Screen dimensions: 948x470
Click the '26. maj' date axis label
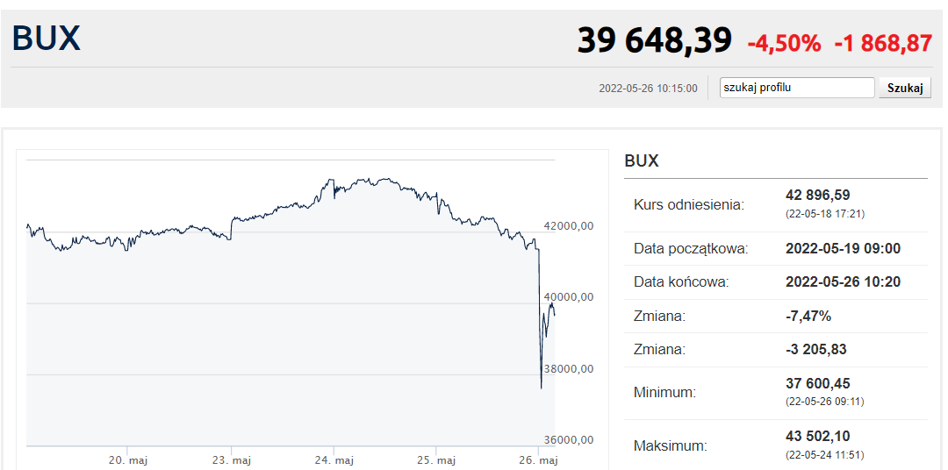pos(539,460)
